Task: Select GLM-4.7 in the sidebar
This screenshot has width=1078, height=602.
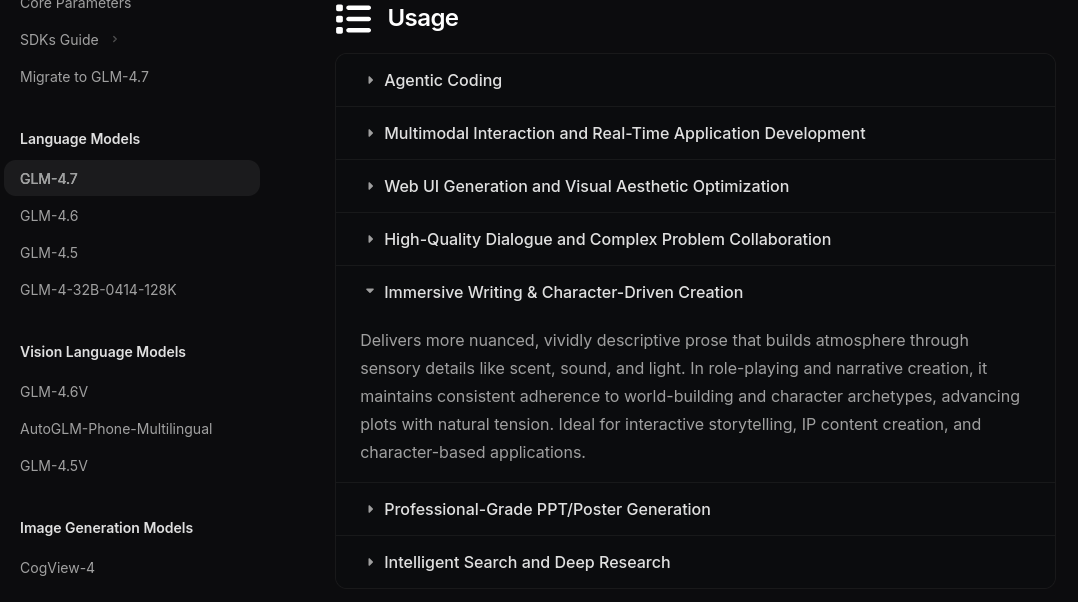Action: click(48, 178)
